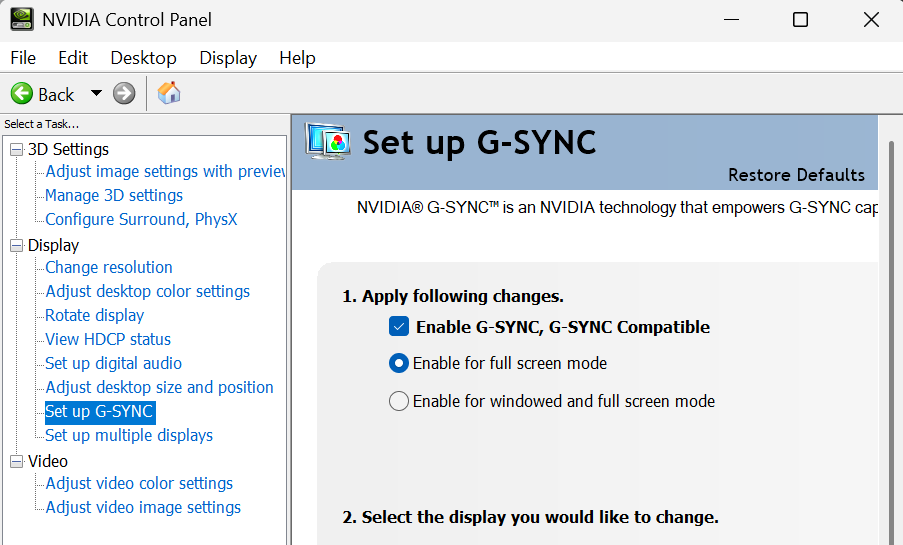Uncheck Enable G-SYNC, G-SYNC Compatible

tap(399, 327)
